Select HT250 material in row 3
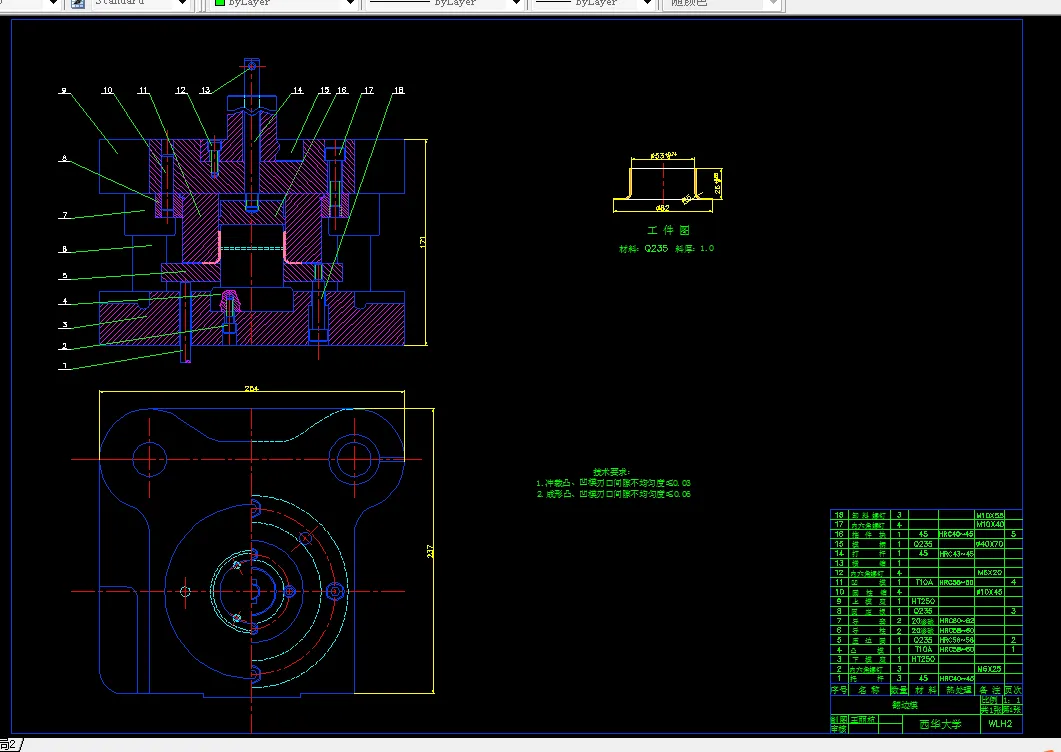 923,659
